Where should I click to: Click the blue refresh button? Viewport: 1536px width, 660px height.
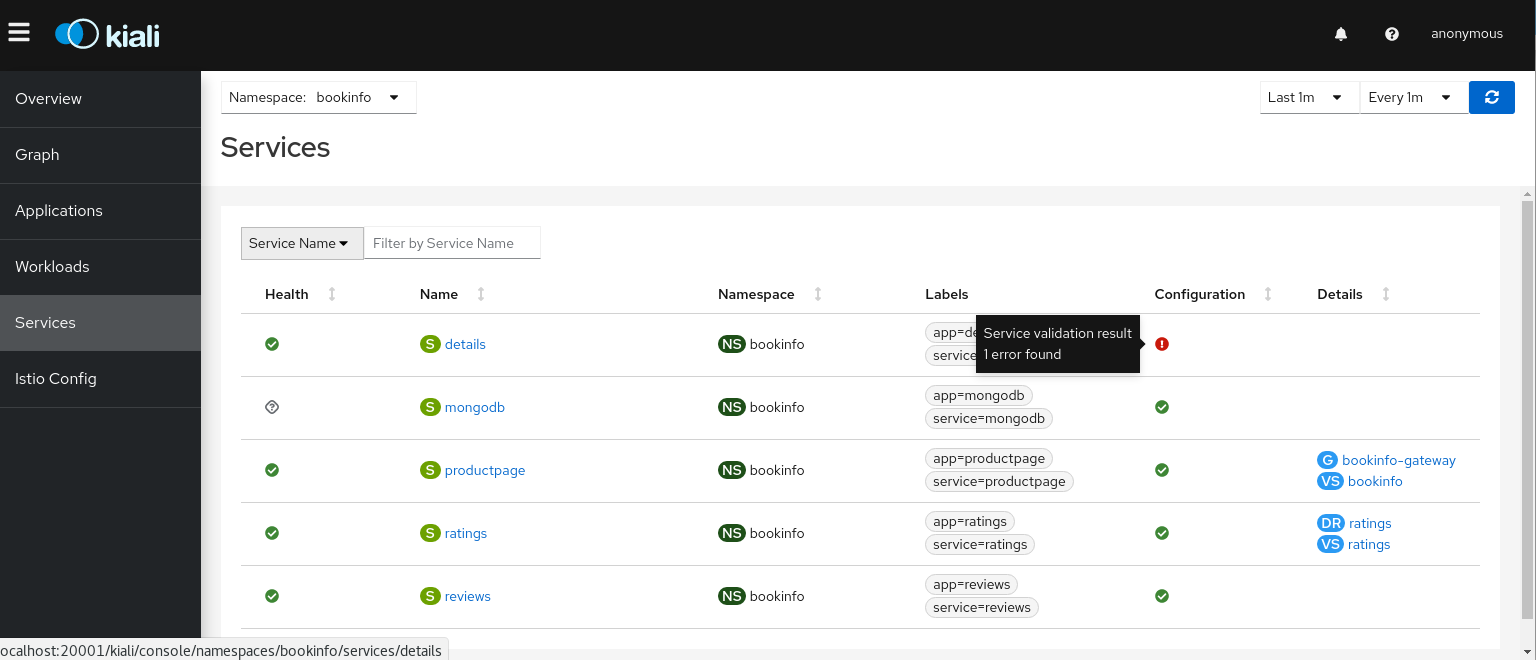tap(1491, 97)
